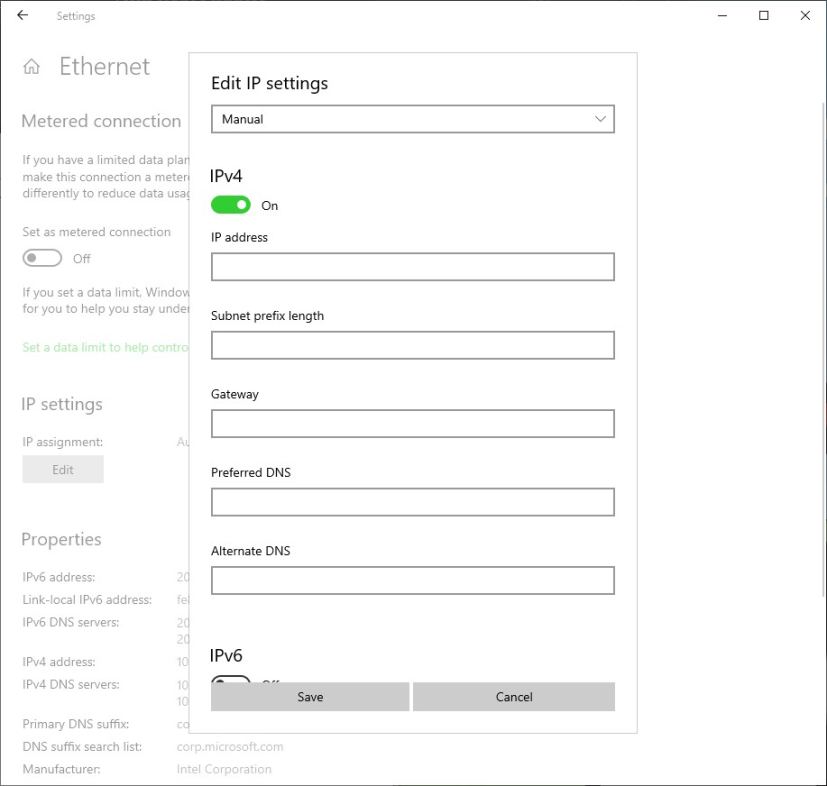Maximize the Settings window
Image resolution: width=827 pixels, height=786 pixels.
pos(762,15)
